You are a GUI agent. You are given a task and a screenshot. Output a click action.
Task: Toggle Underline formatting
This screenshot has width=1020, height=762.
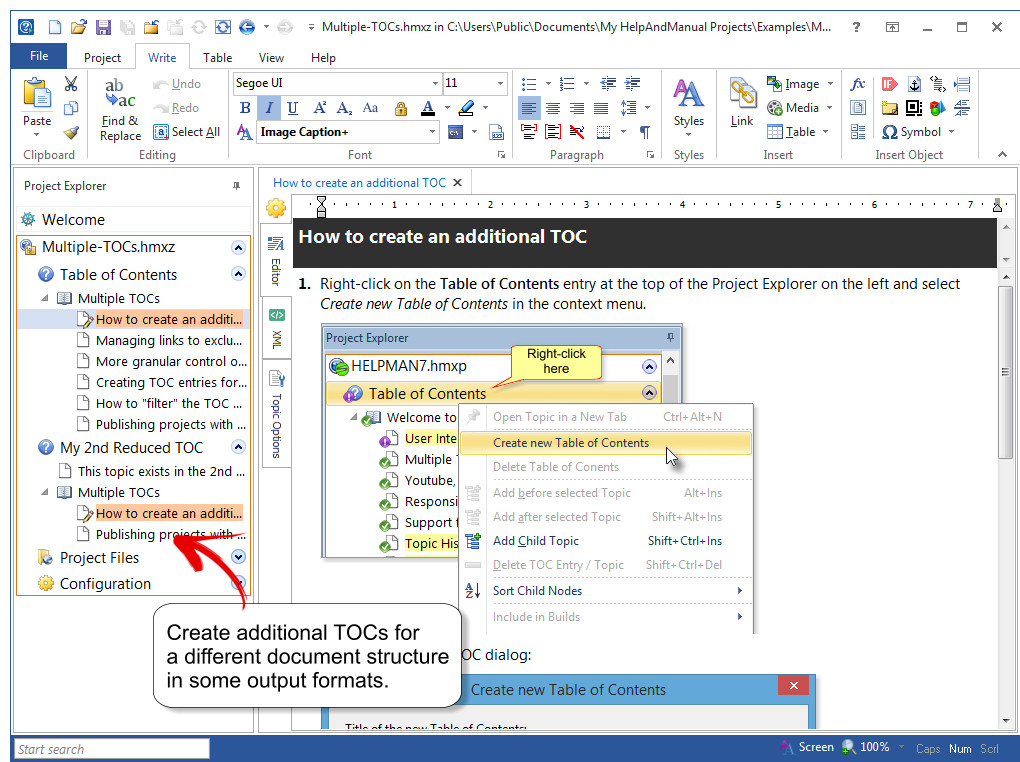pyautogui.click(x=293, y=108)
